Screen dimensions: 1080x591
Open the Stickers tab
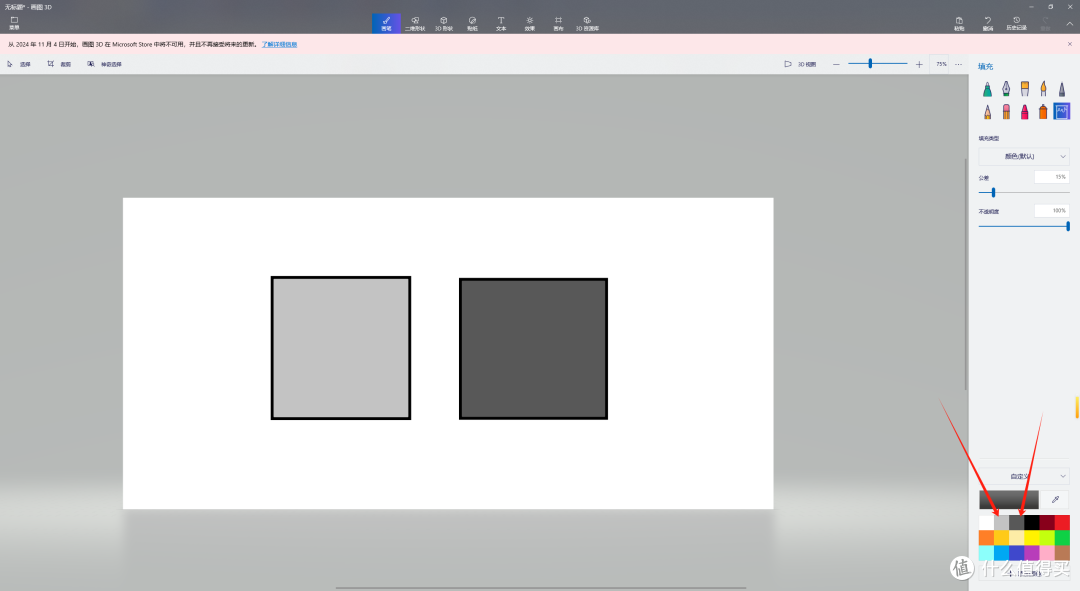point(472,23)
